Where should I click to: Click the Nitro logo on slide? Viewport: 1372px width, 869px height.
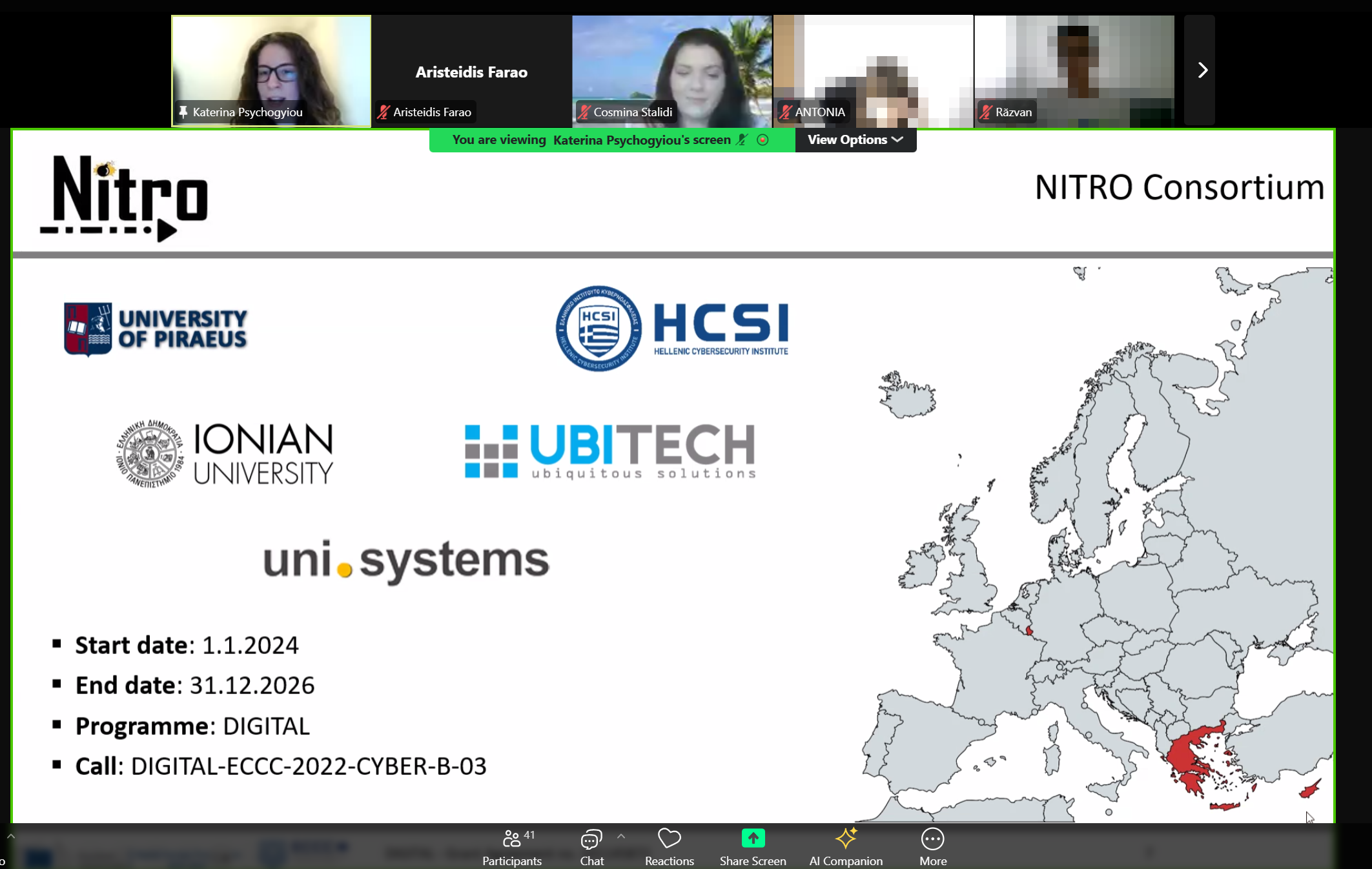pyautogui.click(x=124, y=198)
